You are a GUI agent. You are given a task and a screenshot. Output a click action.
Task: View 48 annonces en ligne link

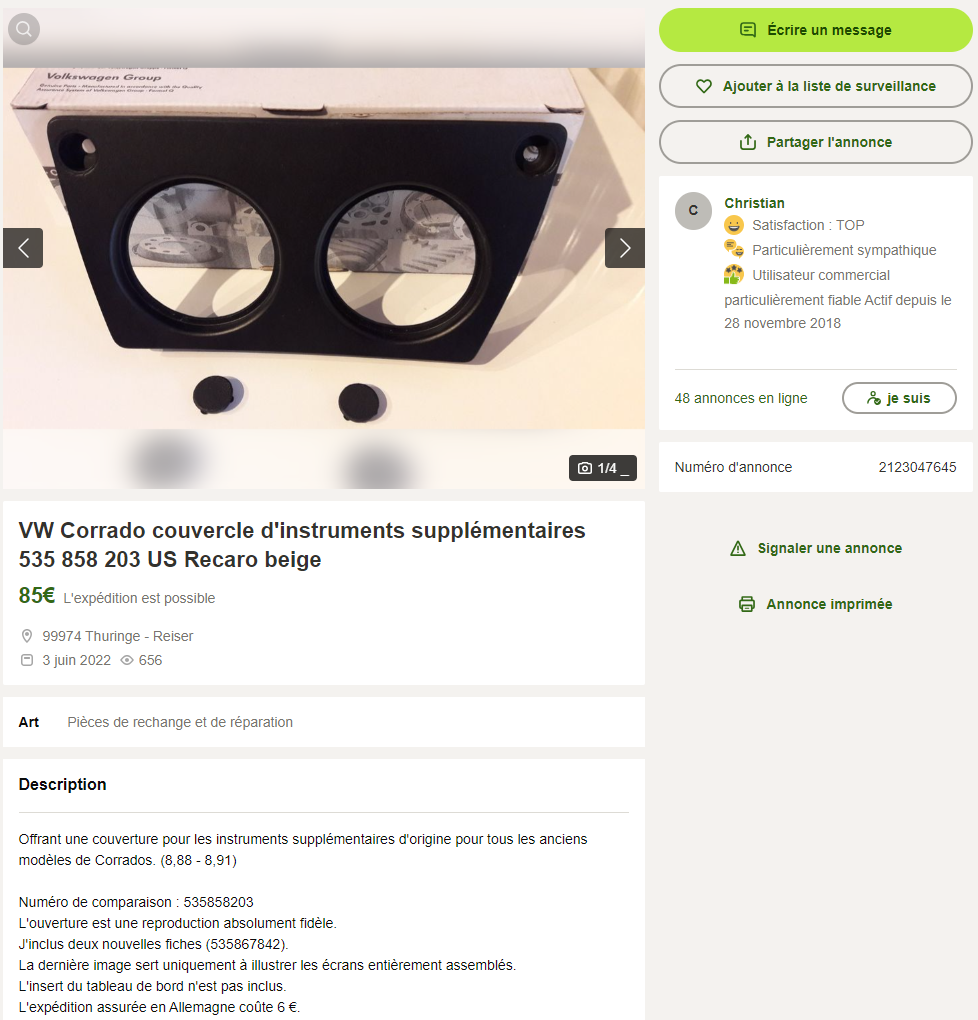[740, 398]
